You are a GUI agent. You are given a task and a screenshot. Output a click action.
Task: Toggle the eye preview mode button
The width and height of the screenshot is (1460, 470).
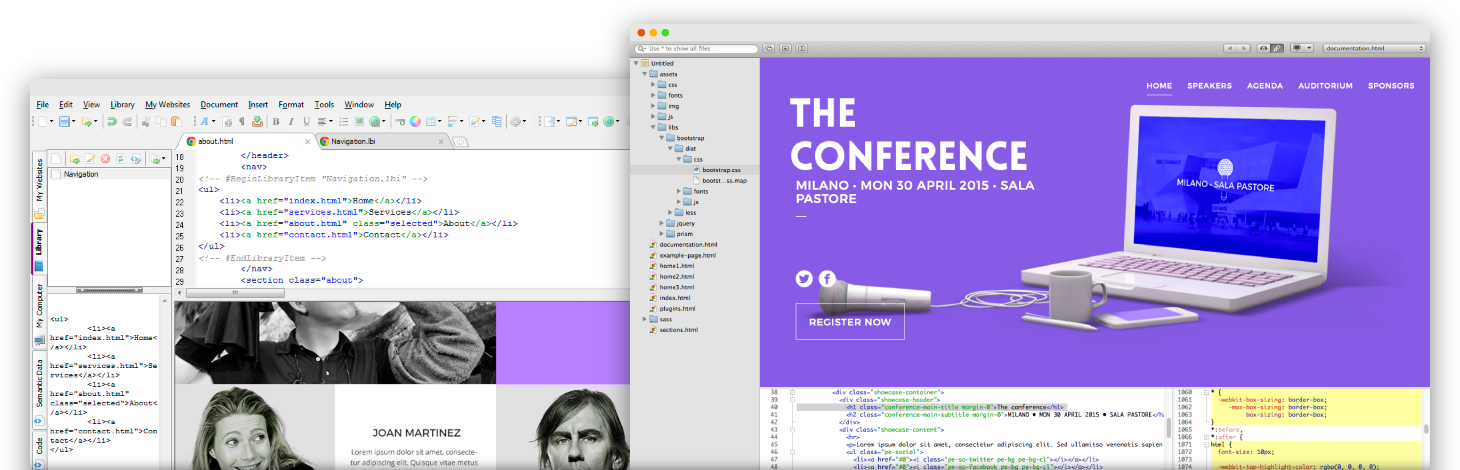1264,48
